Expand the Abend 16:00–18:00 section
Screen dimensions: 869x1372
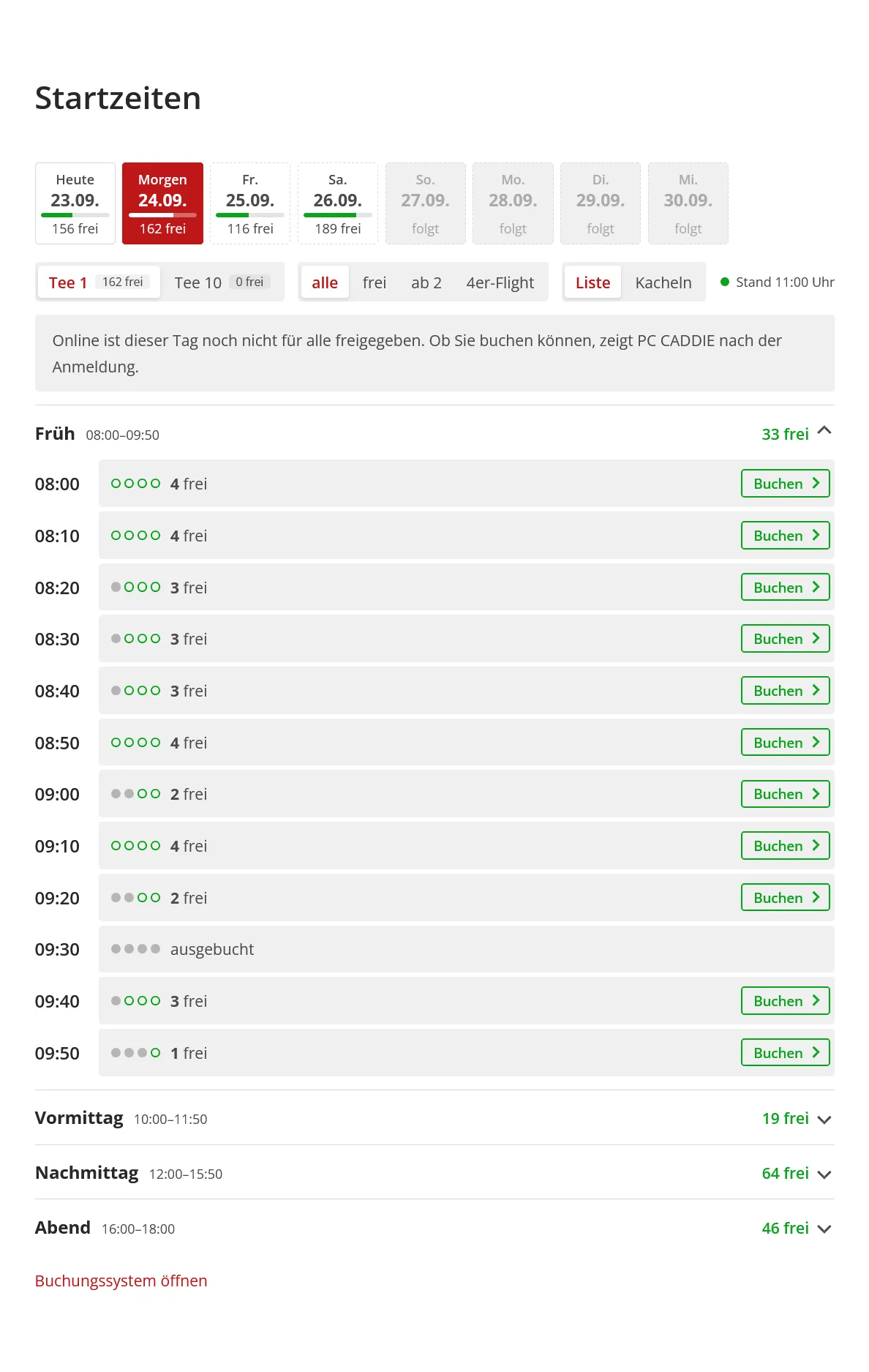point(434,1228)
